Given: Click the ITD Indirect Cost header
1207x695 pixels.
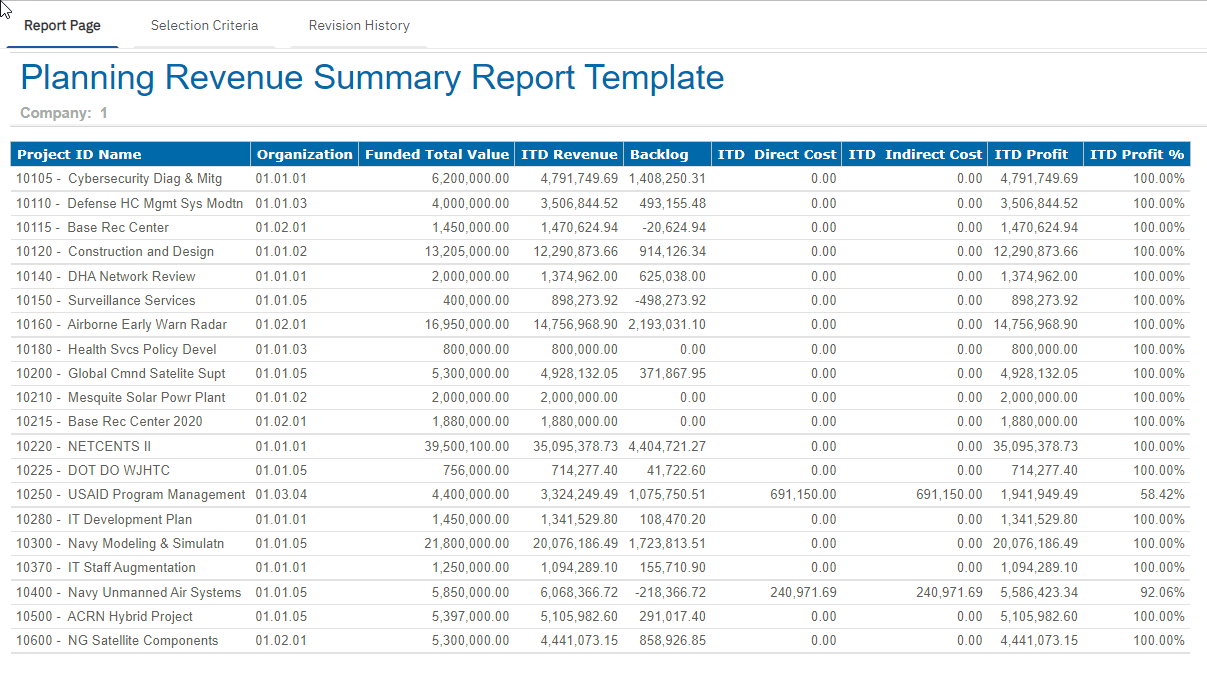Looking at the screenshot, I should [915, 154].
